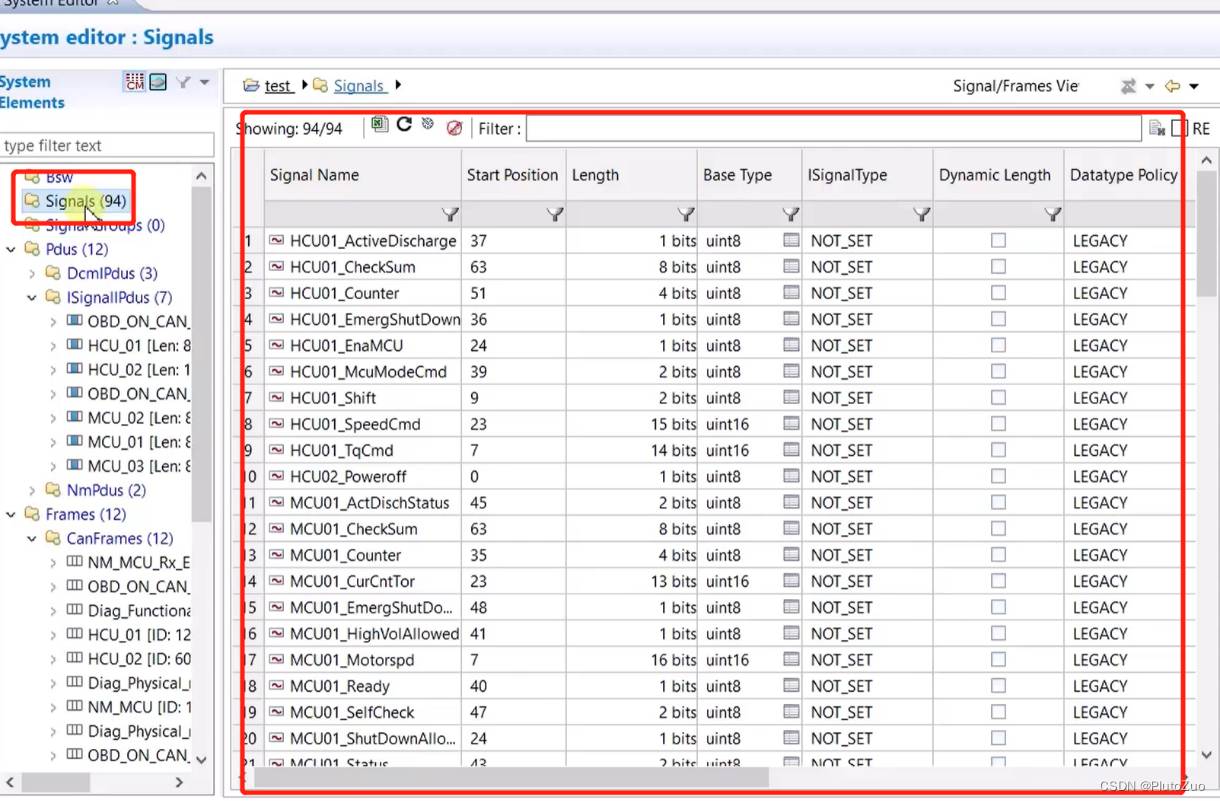1220x801 pixels.
Task: Toggle Dynamic Length checkbox for HCU01_CheckSum
Action: tap(998, 267)
